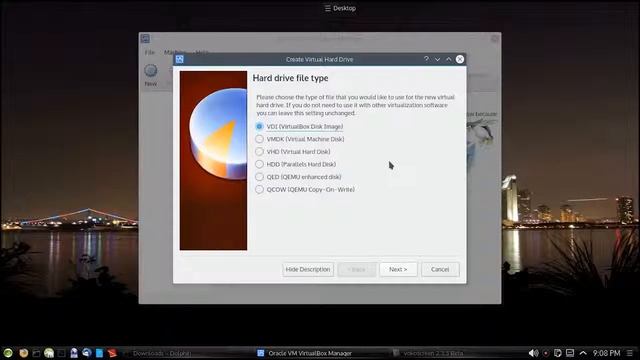Open the panel settings hamburger icon
The image size is (640, 360).
(x=630, y=353)
